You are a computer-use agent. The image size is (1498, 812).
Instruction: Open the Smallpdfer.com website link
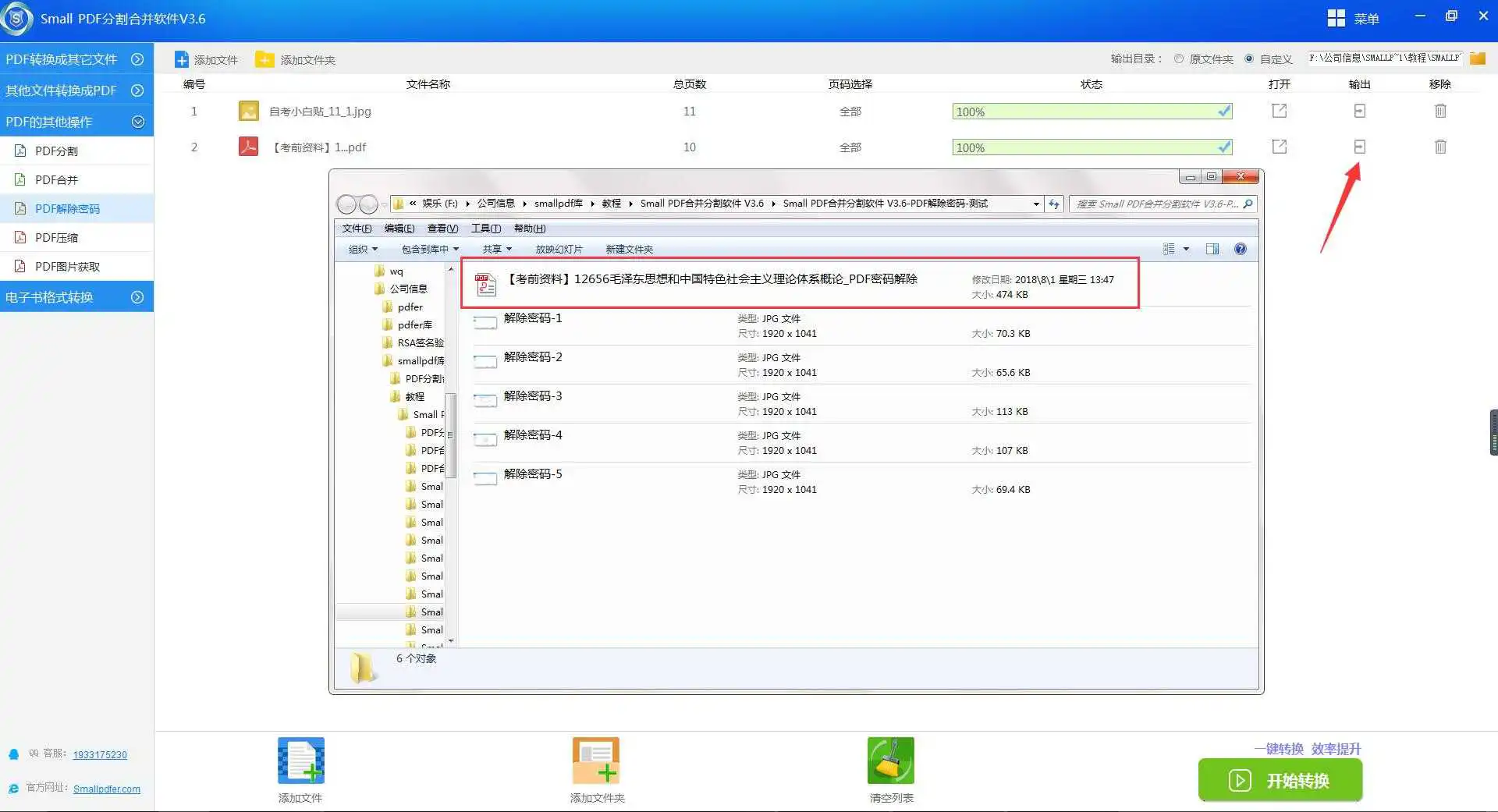(x=107, y=789)
